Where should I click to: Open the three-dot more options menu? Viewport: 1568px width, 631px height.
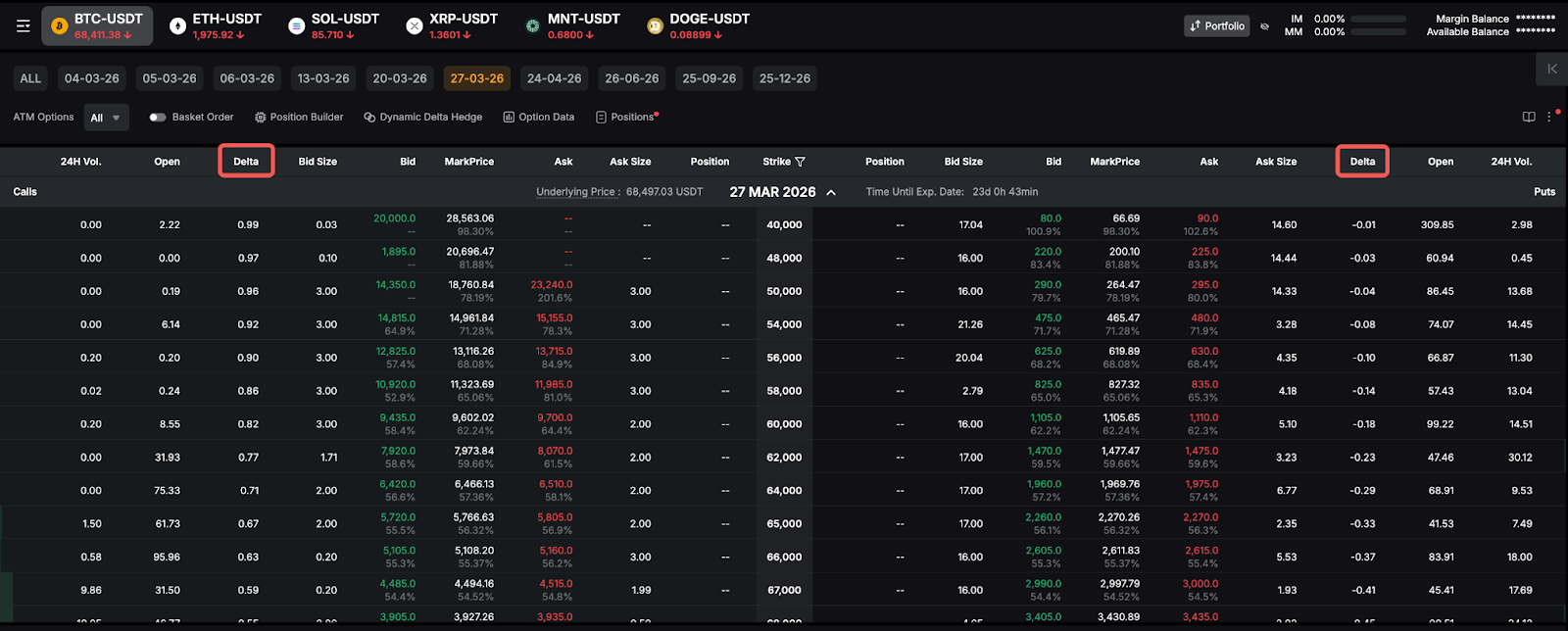[1549, 117]
